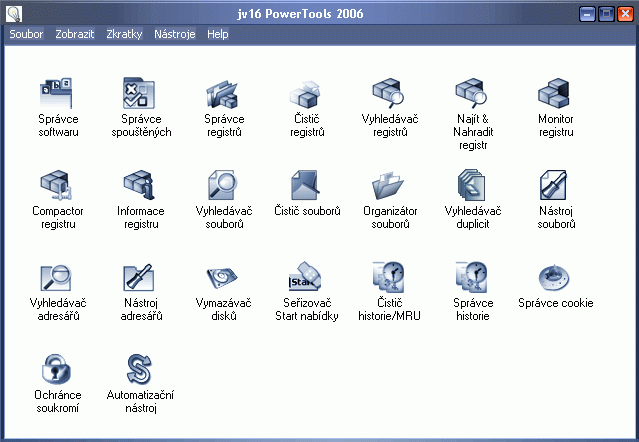The height and width of the screenshot is (442, 639).
Task: Open Správce registrů tool
Action: [223, 94]
